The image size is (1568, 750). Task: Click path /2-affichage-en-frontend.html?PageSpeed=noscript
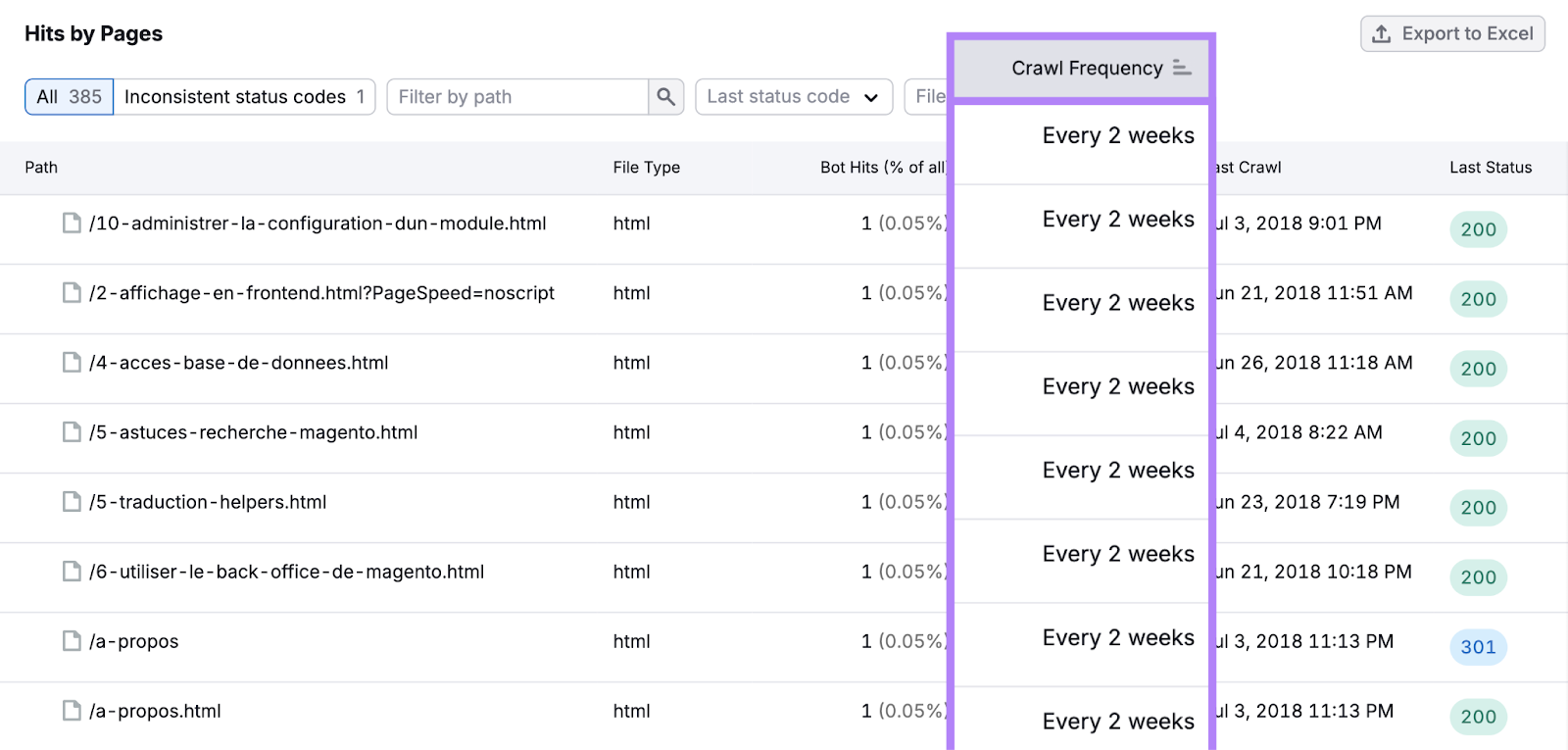click(321, 293)
